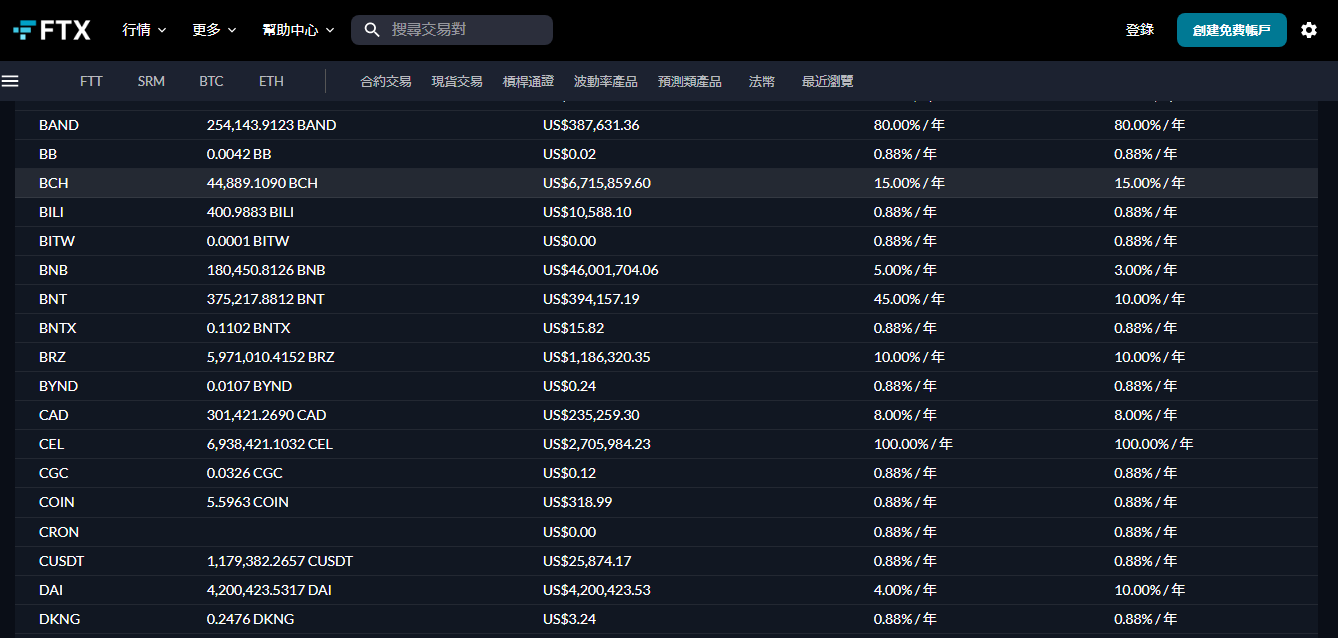Open the 合約交易 menu item
Image resolution: width=1338 pixels, height=638 pixels.
click(x=386, y=81)
